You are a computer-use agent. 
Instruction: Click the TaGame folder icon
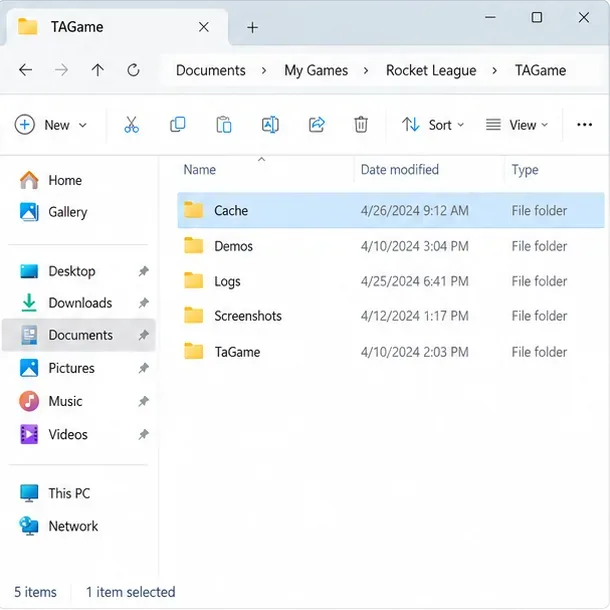tap(194, 351)
